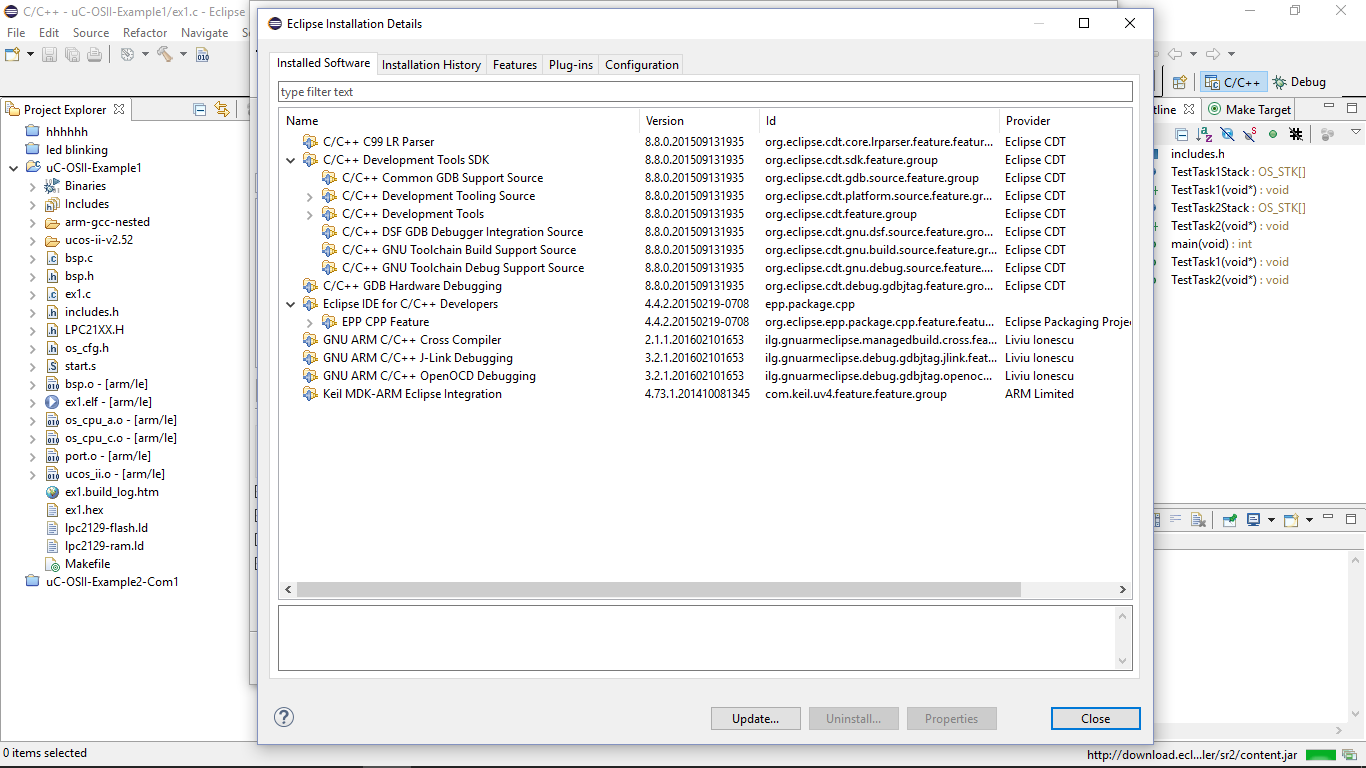Switch to the C/C++ perspective

point(1233,82)
